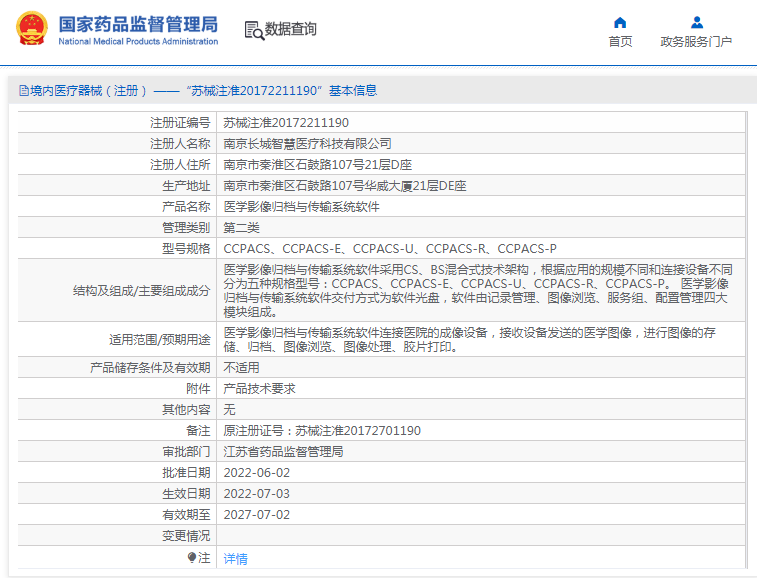This screenshot has width=757, height=578.
Task: Open the 数据查询 search icon
Action: 254,30
